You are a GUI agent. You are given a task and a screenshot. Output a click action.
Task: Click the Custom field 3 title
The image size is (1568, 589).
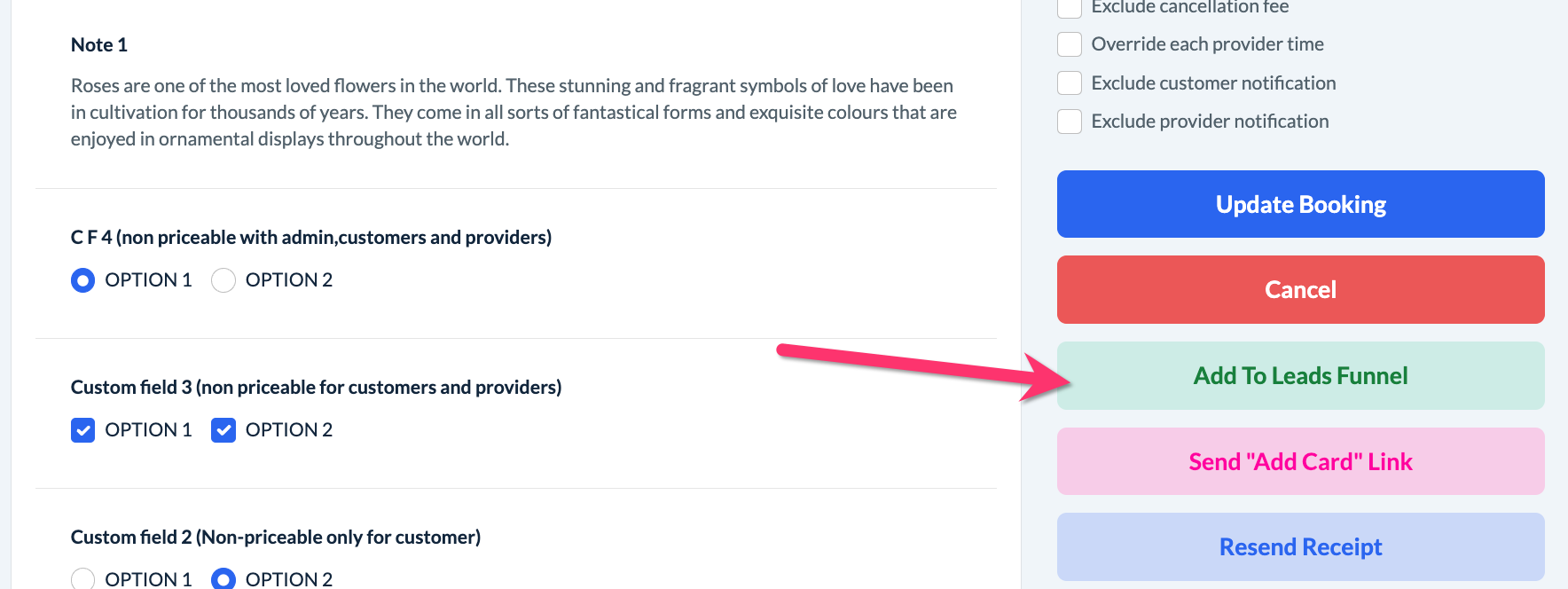pos(316,388)
